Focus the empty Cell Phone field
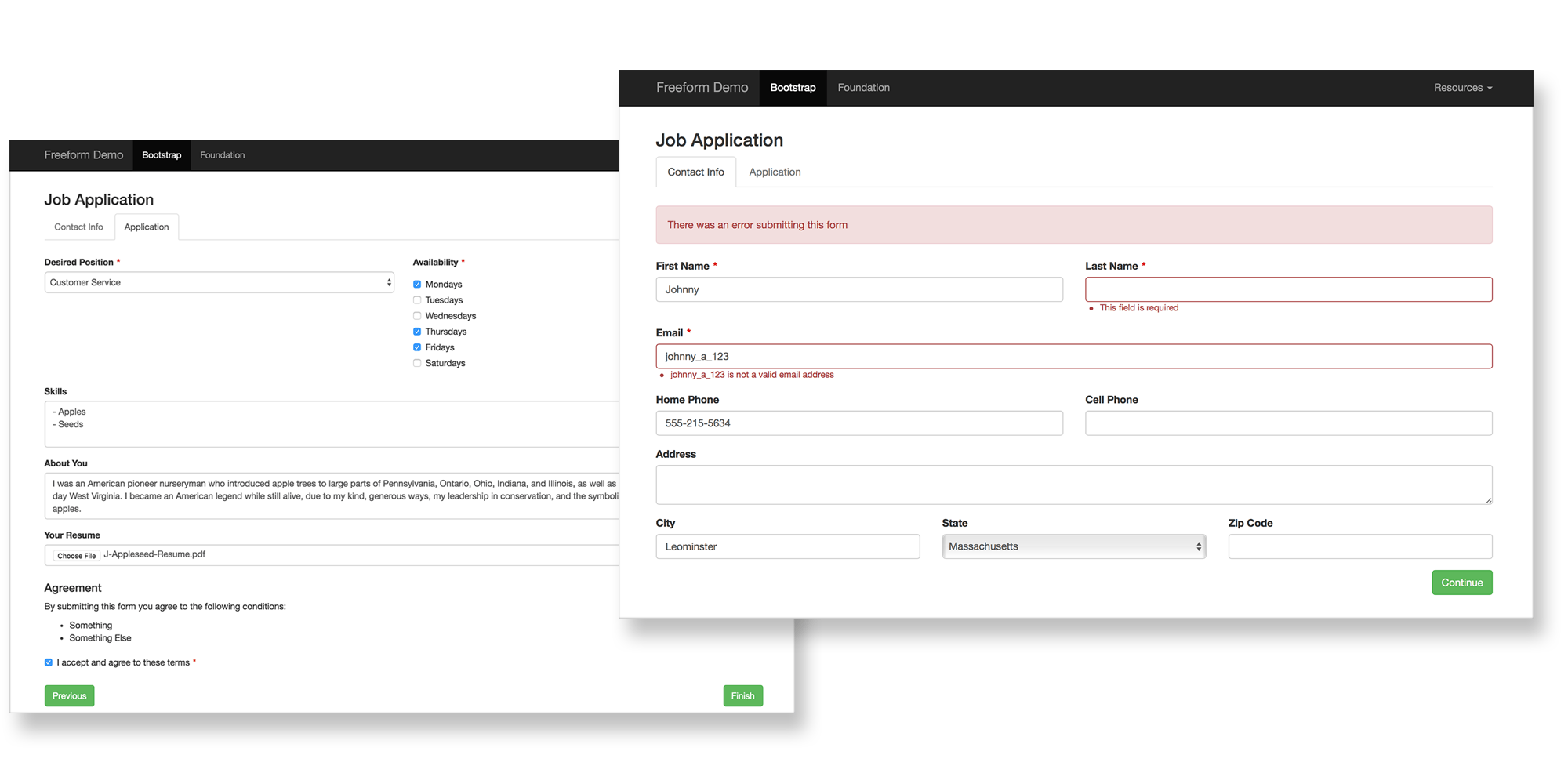The width and height of the screenshot is (1568, 784). point(1289,423)
